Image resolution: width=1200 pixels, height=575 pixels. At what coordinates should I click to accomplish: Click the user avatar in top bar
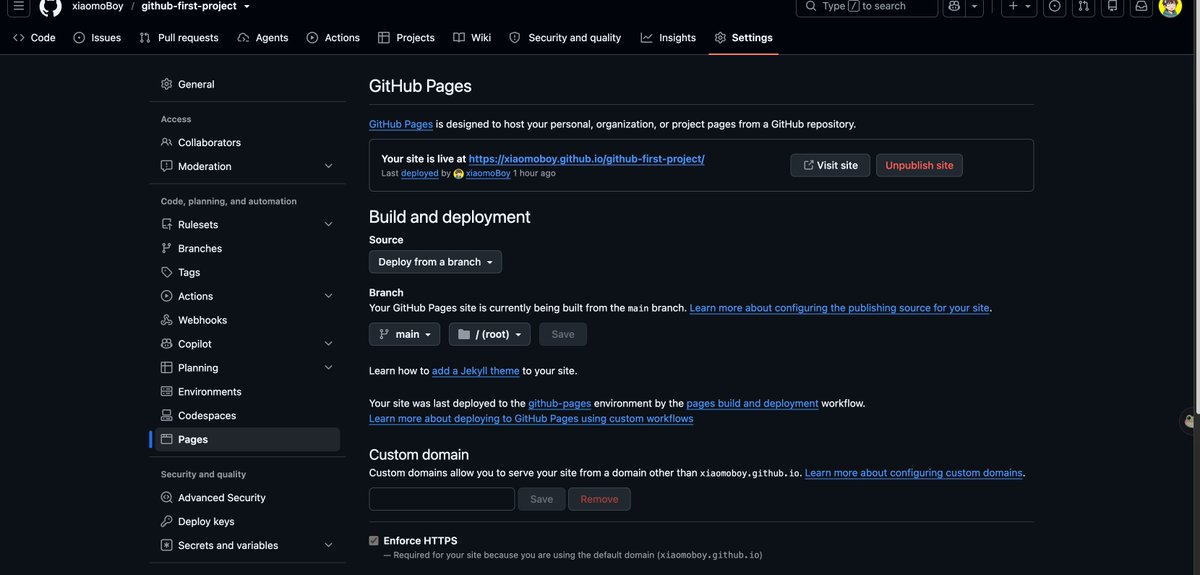pyautogui.click(x=1170, y=6)
